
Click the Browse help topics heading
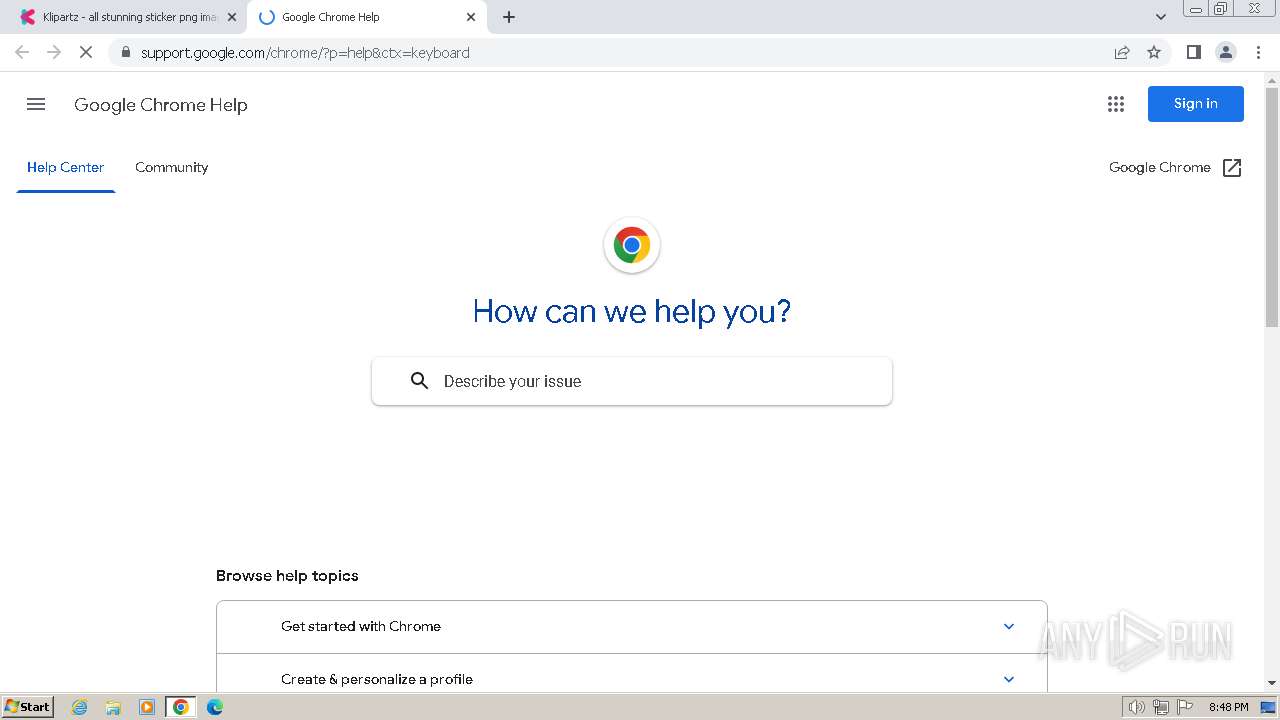(x=287, y=576)
